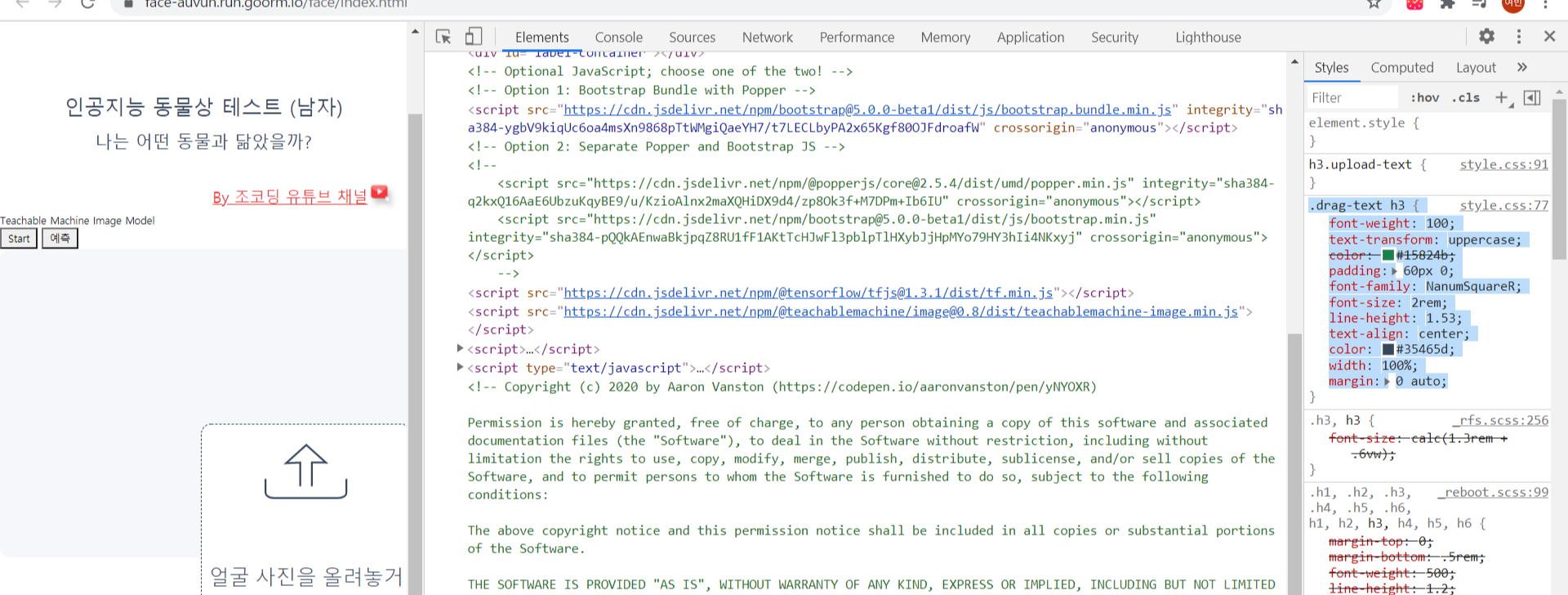This screenshot has height=595, width=1568.
Task: Click the Elements panel scrollbar up arrow
Action: pyautogui.click(x=1294, y=62)
